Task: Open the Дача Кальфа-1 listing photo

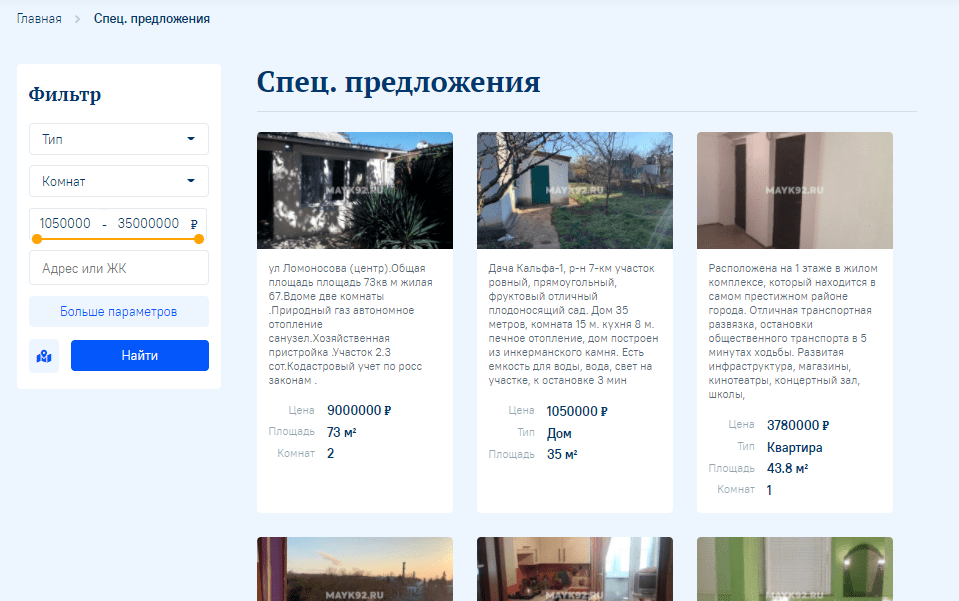Action: click(x=574, y=190)
